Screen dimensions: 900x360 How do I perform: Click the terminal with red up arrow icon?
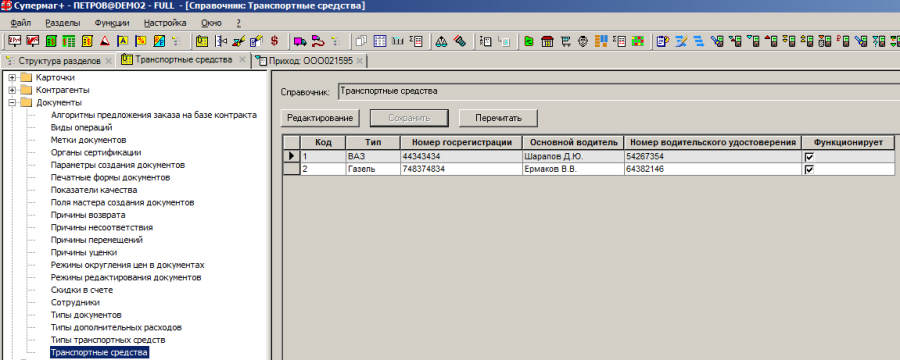point(771,41)
